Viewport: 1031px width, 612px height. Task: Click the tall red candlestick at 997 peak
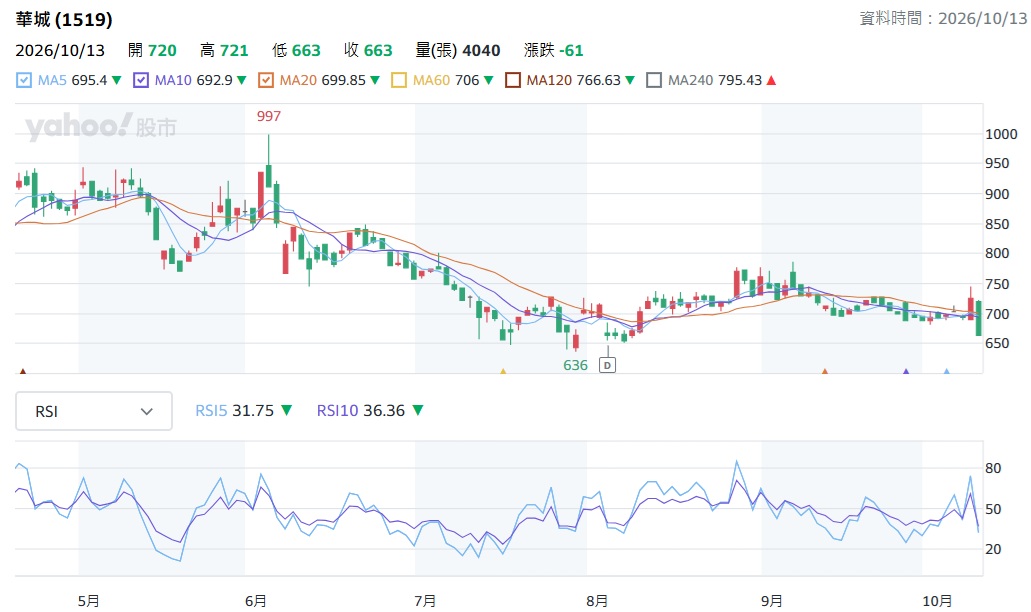click(x=261, y=195)
